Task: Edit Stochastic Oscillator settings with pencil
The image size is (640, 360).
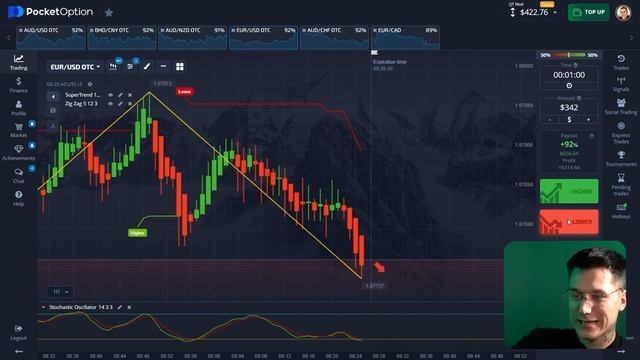Action: point(120,307)
